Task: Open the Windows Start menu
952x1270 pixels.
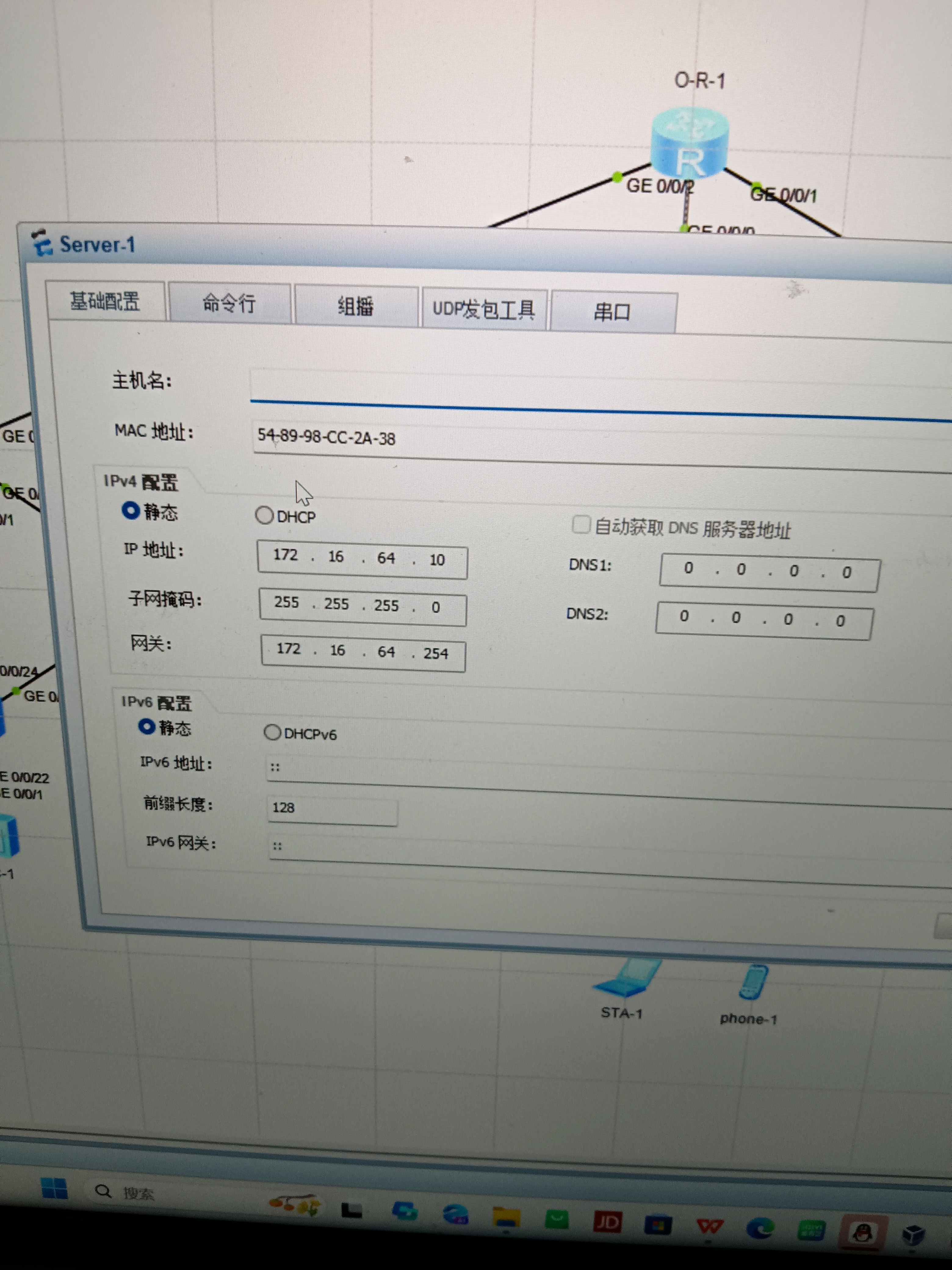Action: (x=55, y=1188)
